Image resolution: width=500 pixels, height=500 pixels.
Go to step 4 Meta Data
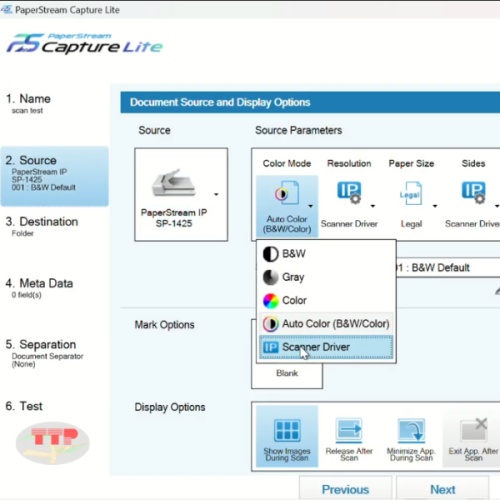(39, 283)
